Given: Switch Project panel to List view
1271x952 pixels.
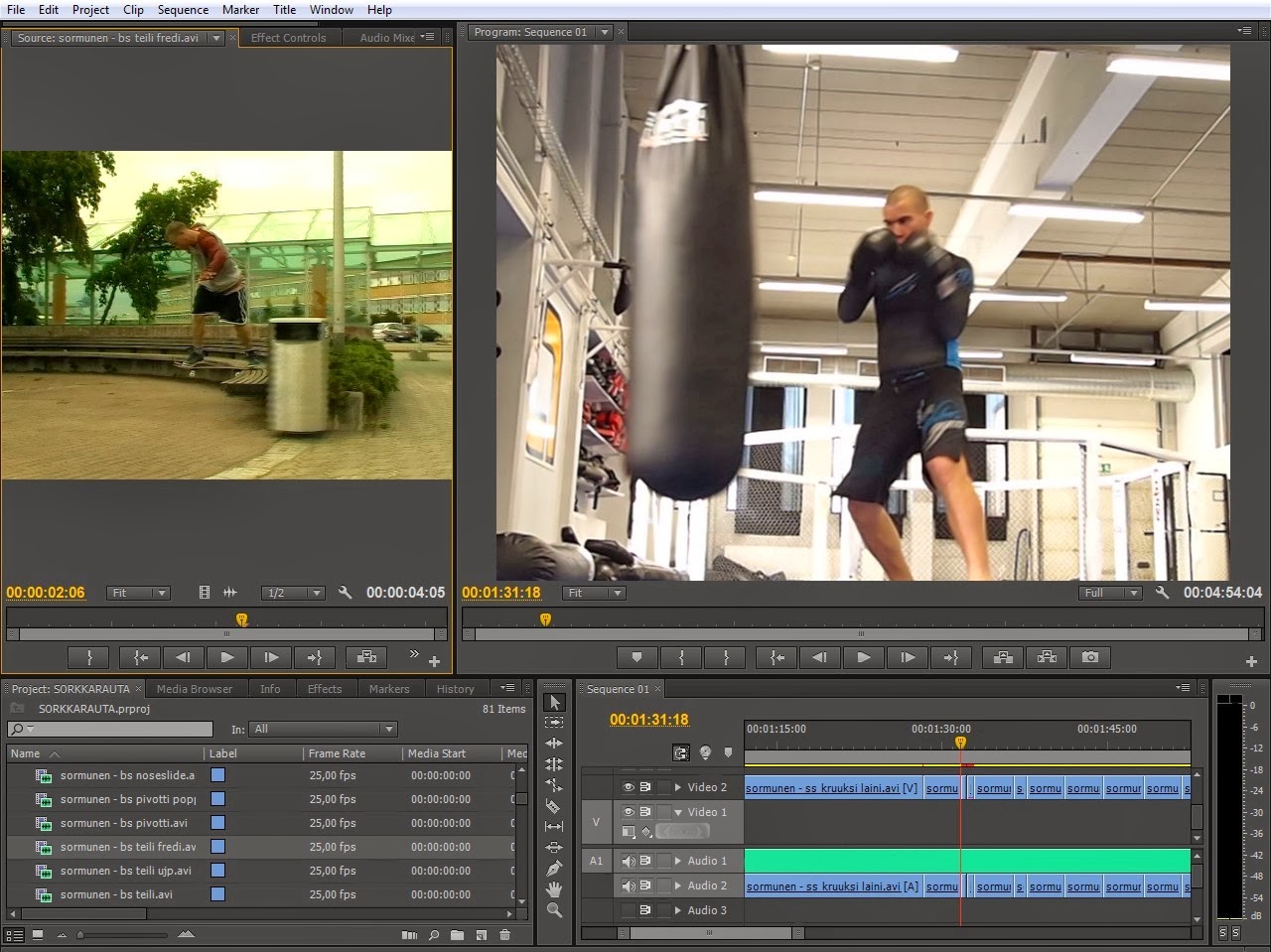Looking at the screenshot, I should (14, 935).
